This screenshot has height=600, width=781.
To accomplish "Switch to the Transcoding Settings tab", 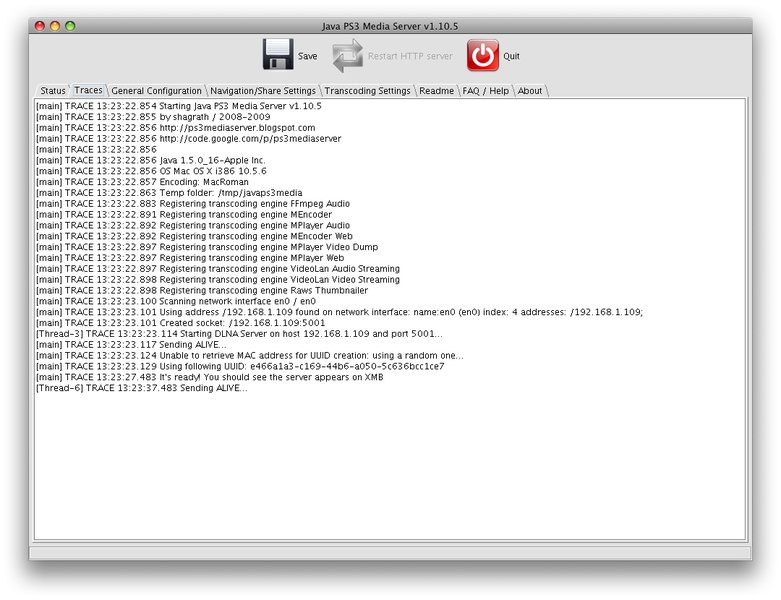I will click(x=368, y=91).
